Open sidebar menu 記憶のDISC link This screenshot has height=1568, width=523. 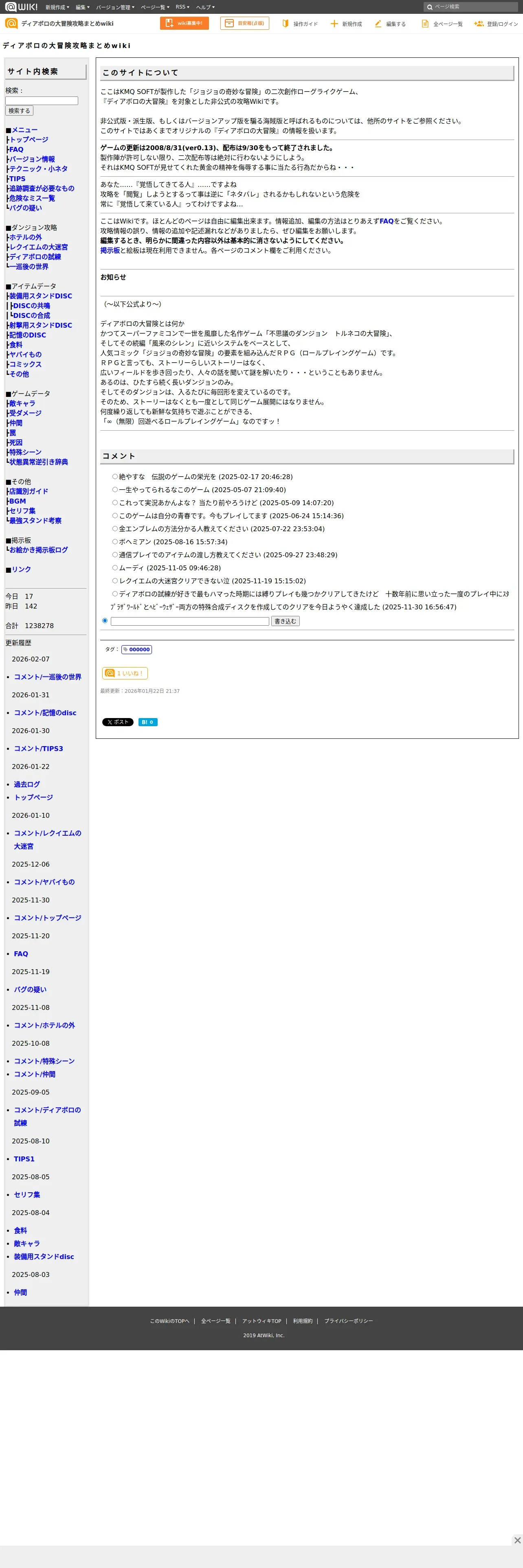coord(27,335)
